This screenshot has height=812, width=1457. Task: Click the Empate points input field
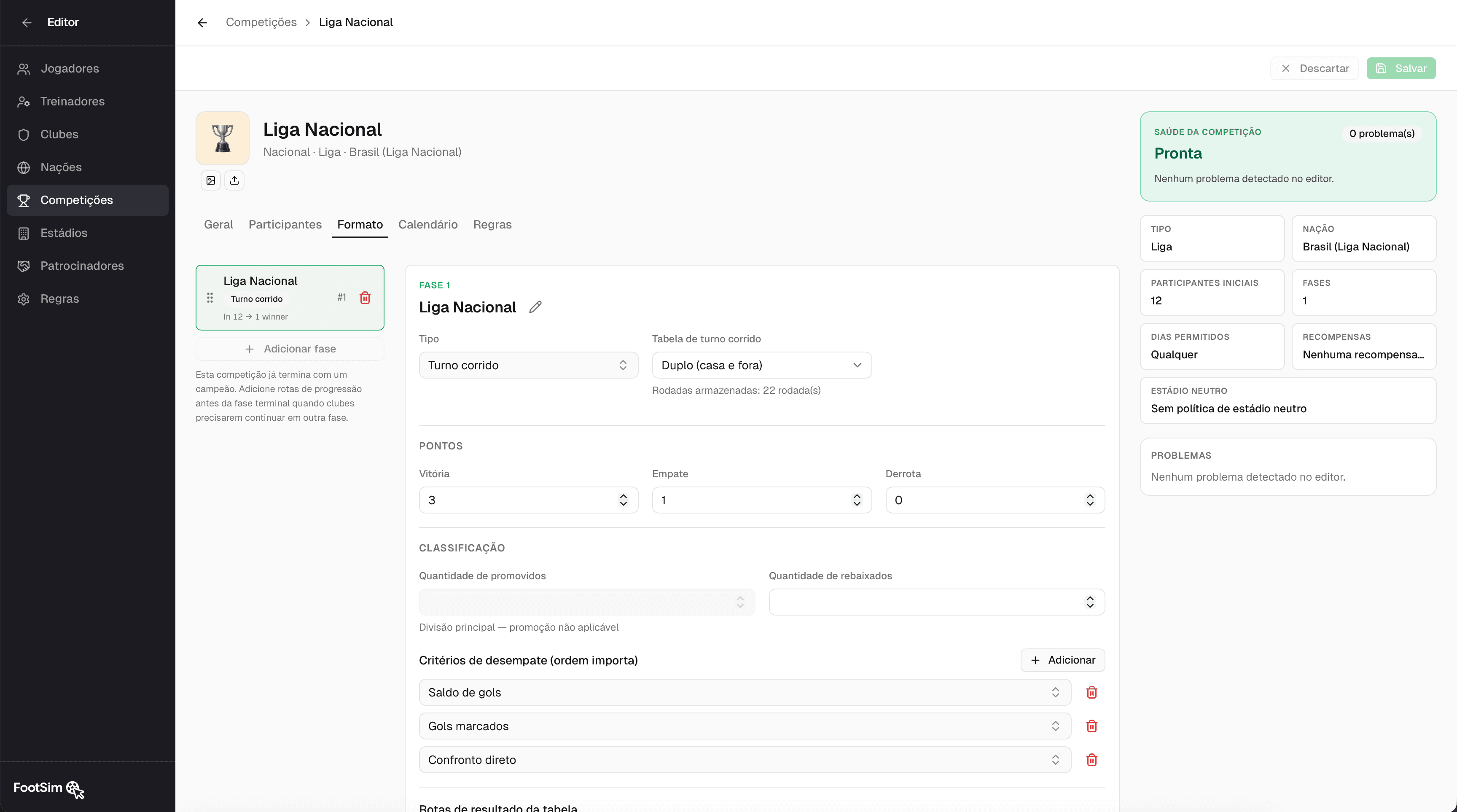pos(761,500)
